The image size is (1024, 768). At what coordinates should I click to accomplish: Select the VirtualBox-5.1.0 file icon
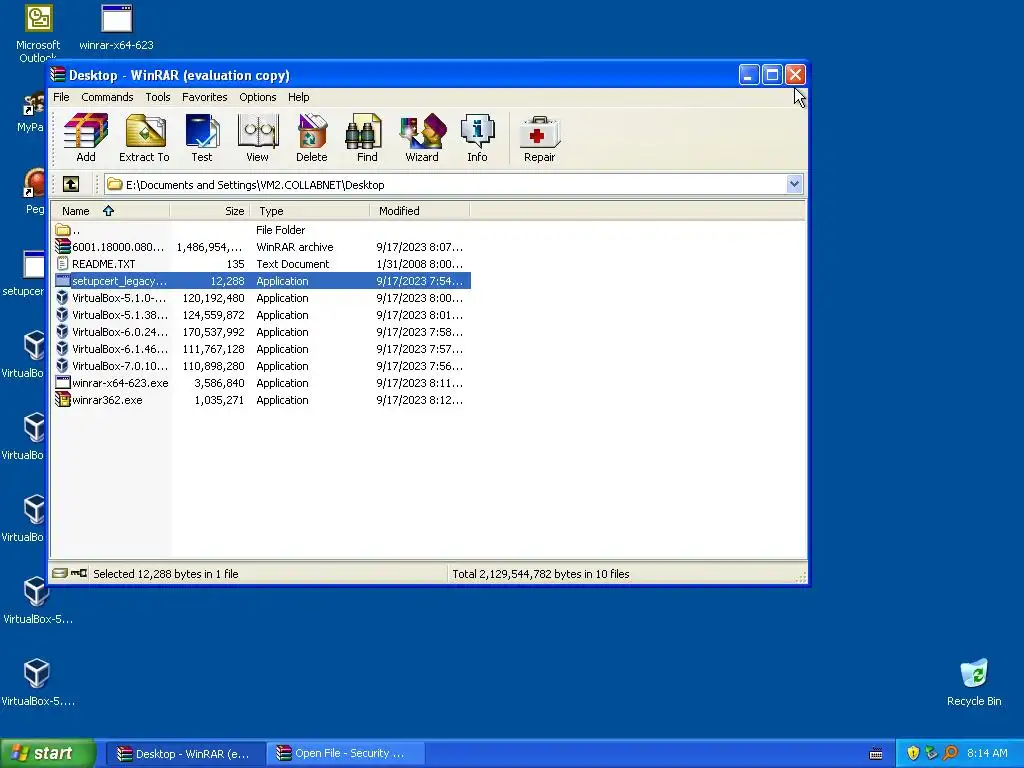63,298
